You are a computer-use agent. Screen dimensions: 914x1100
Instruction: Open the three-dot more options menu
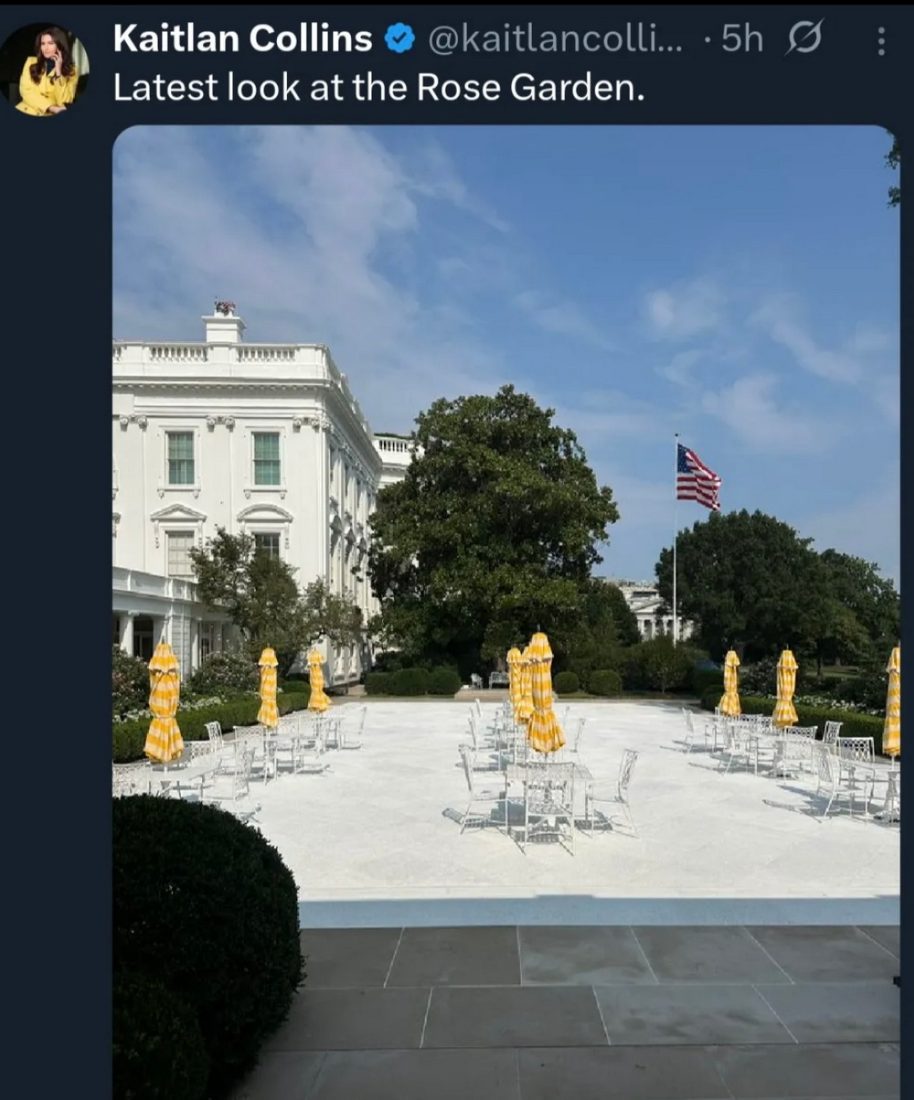click(x=881, y=41)
